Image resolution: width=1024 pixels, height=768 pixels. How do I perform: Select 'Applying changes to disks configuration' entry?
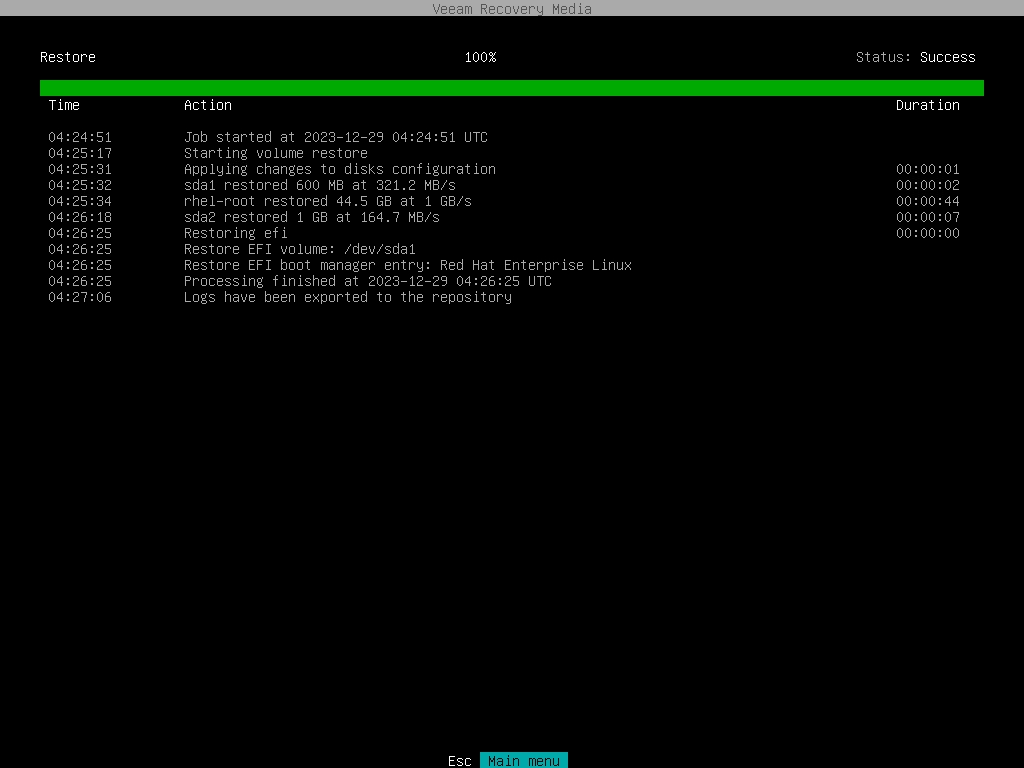coord(339,169)
